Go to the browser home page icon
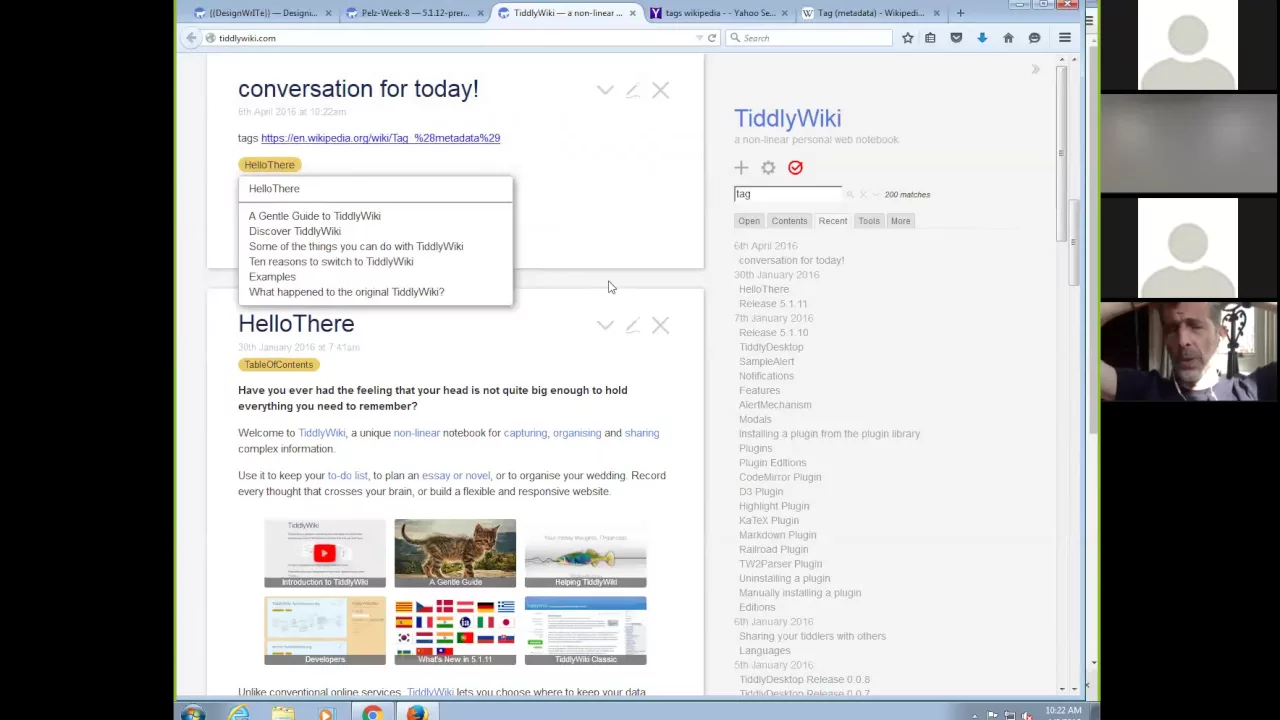Screen dimensions: 1280x720 tap(1008, 38)
